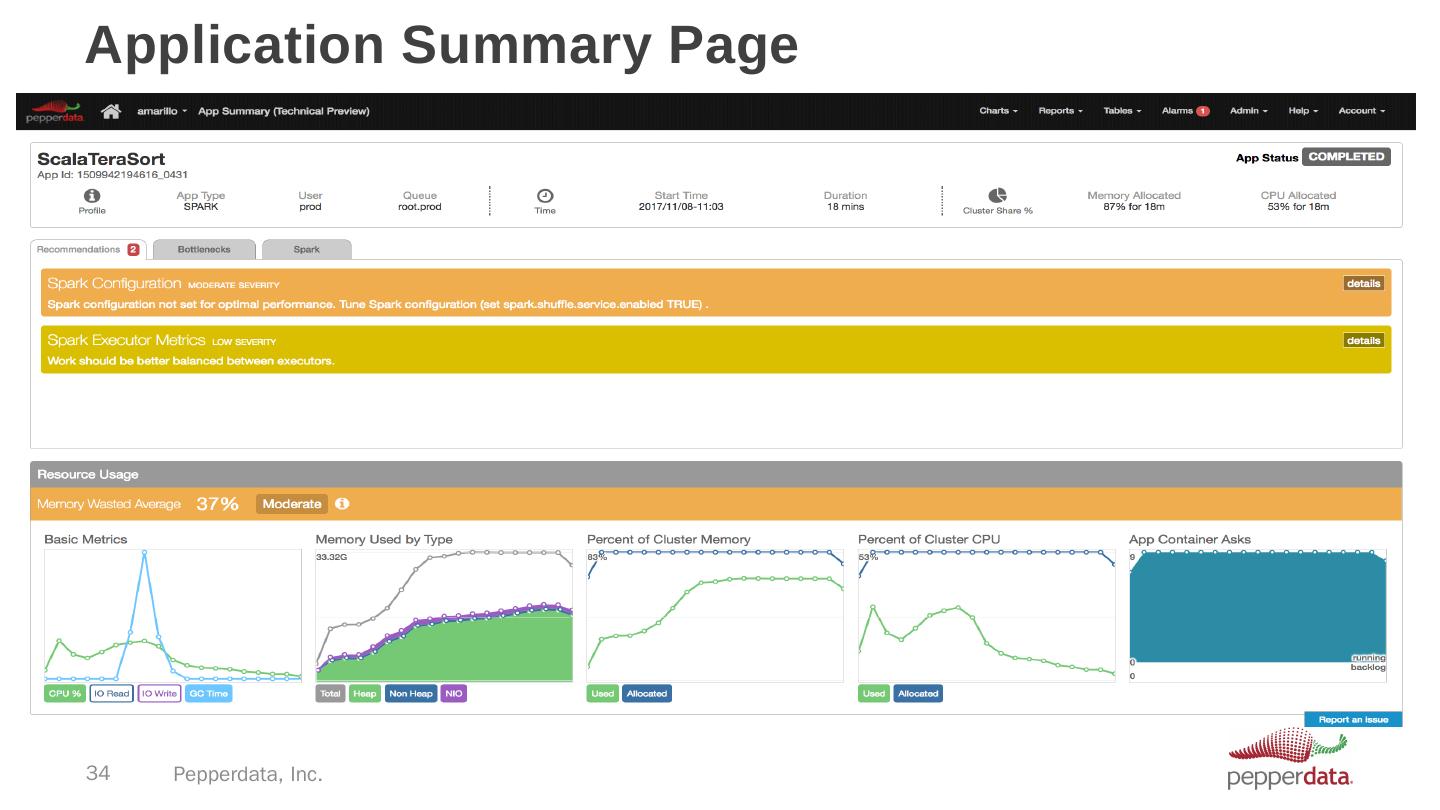Toggle GC Time series legend
The width and height of the screenshot is (1440, 810).
(x=209, y=694)
